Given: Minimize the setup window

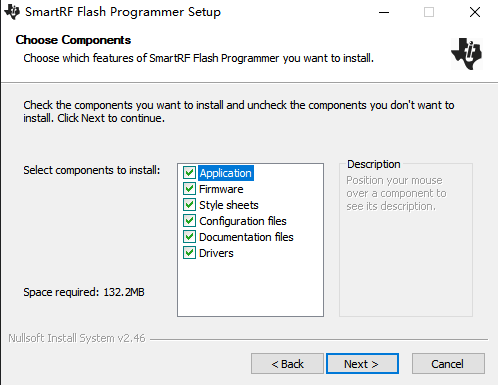Looking at the screenshot, I should (x=384, y=12).
